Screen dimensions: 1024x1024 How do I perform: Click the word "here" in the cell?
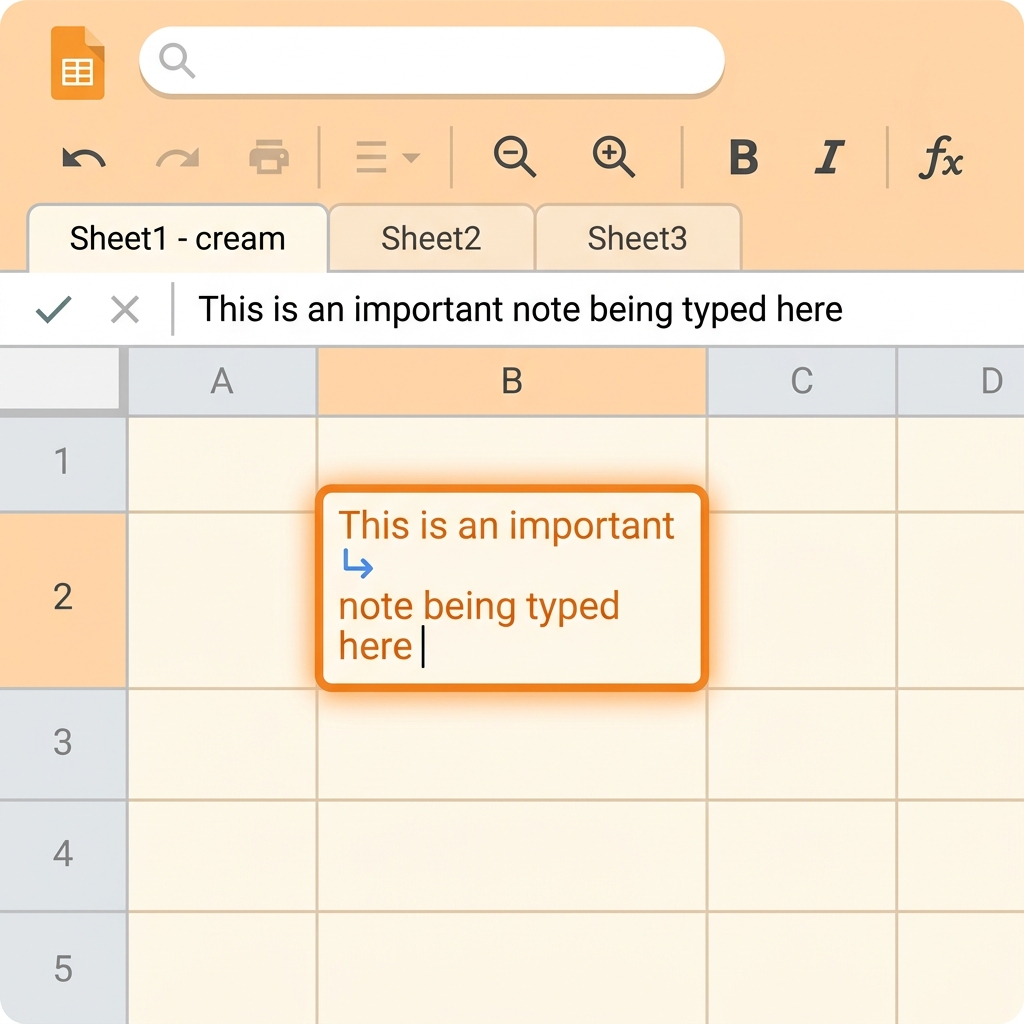pos(376,647)
